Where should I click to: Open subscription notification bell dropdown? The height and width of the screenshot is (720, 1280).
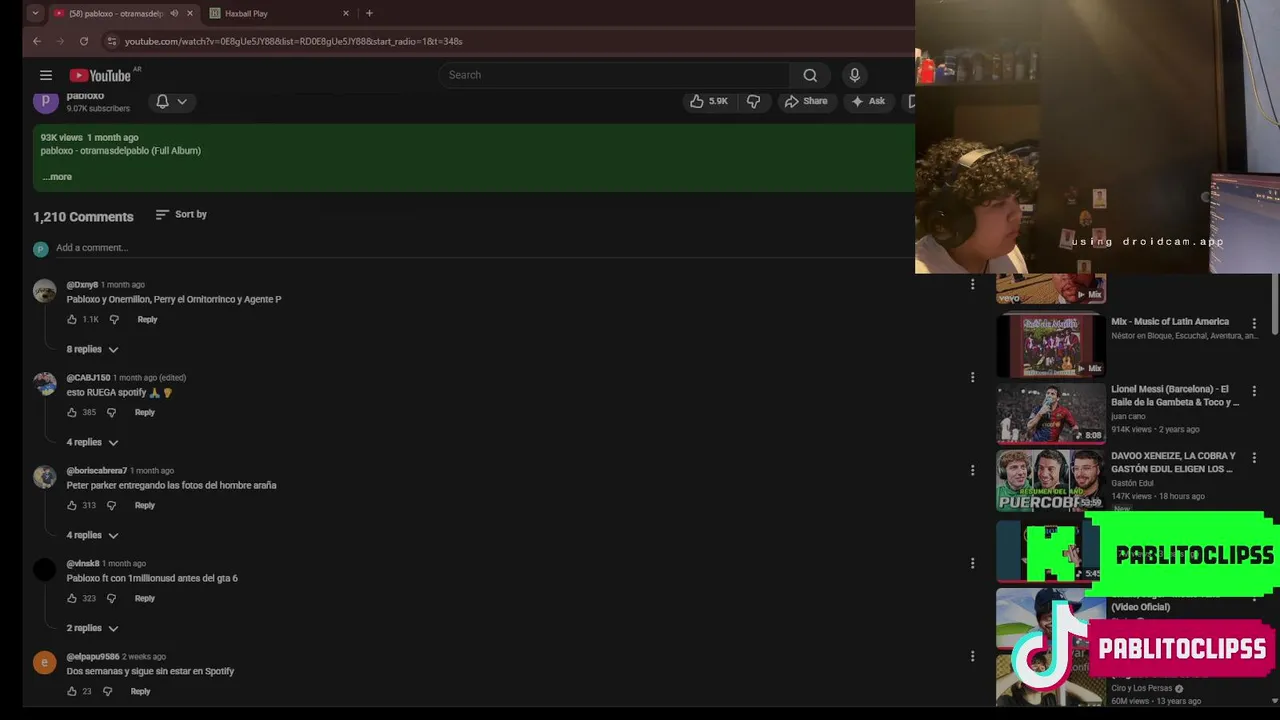[171, 101]
